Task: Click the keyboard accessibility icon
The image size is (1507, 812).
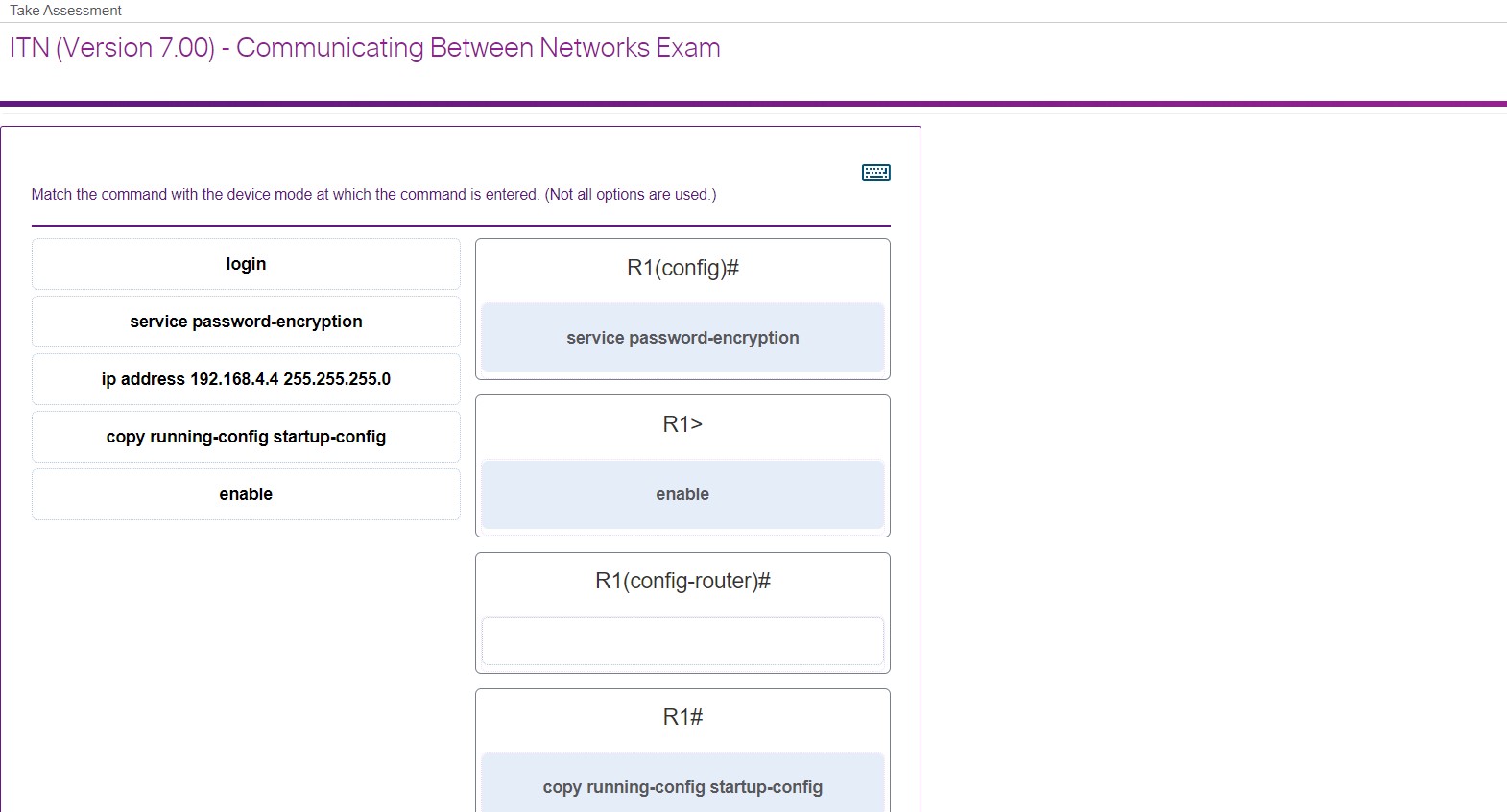Action: 874,173
